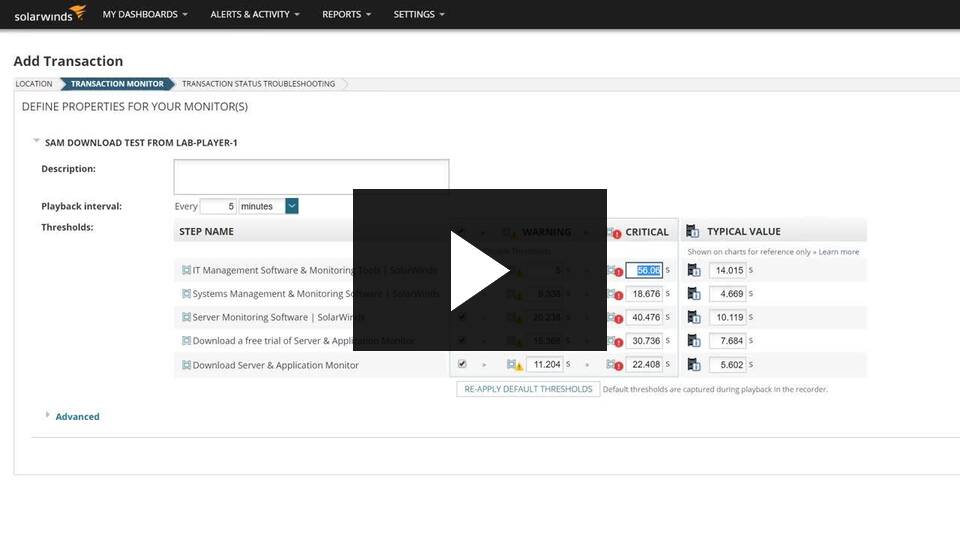
Task: Click warning icon in Download Server row
Action: pyautogui.click(x=514, y=365)
